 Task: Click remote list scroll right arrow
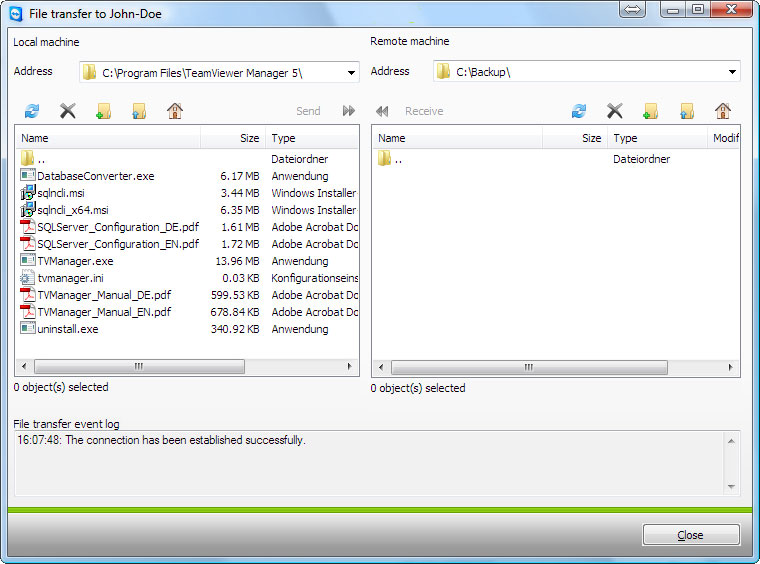[x=730, y=367]
